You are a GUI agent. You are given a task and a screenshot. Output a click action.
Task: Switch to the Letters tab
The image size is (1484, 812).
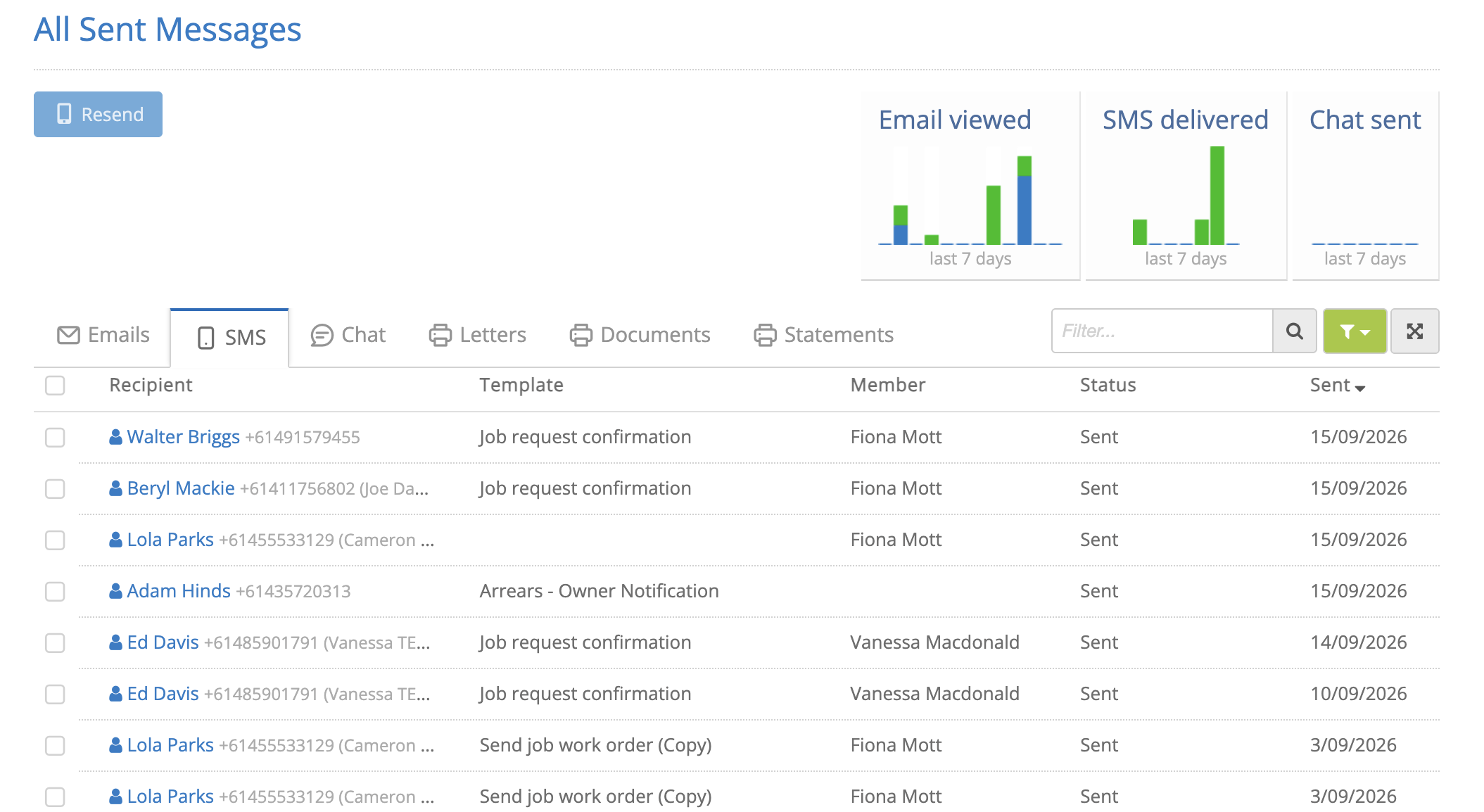[x=477, y=335]
